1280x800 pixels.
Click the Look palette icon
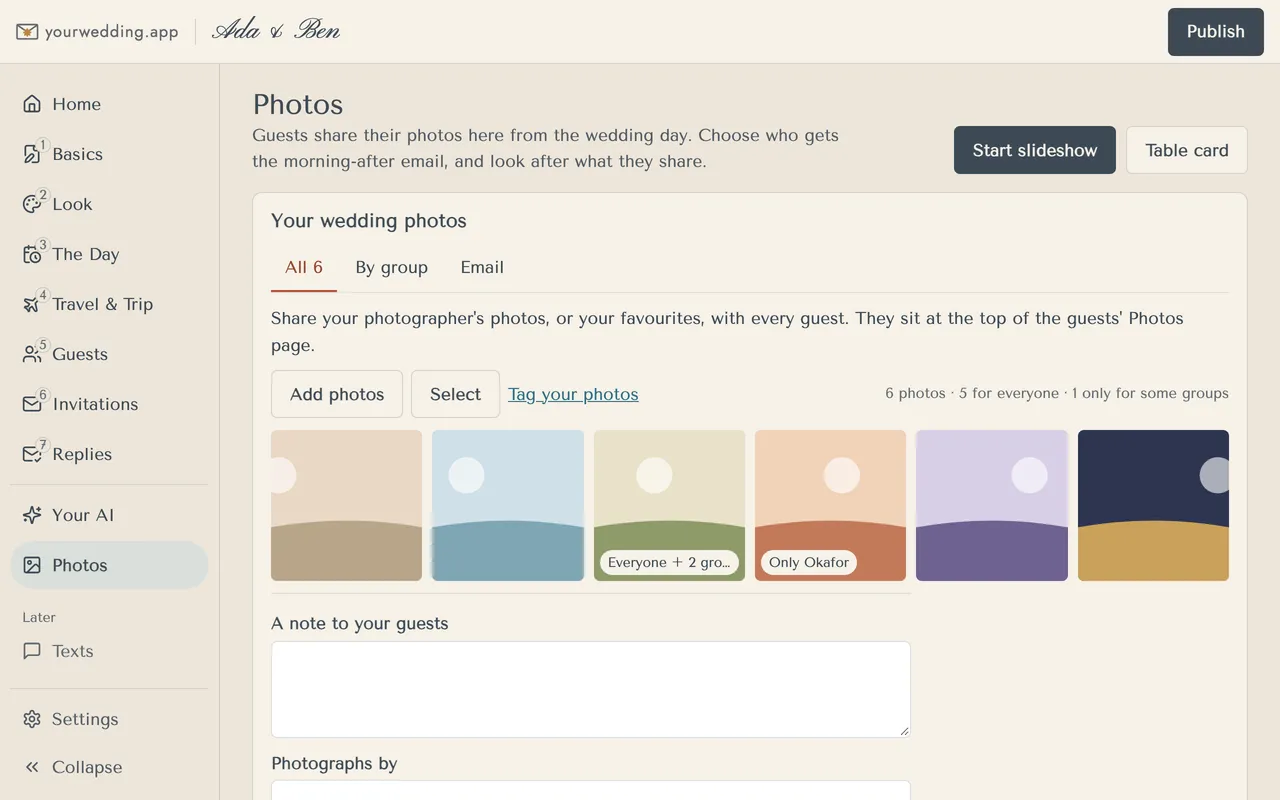pyautogui.click(x=32, y=204)
